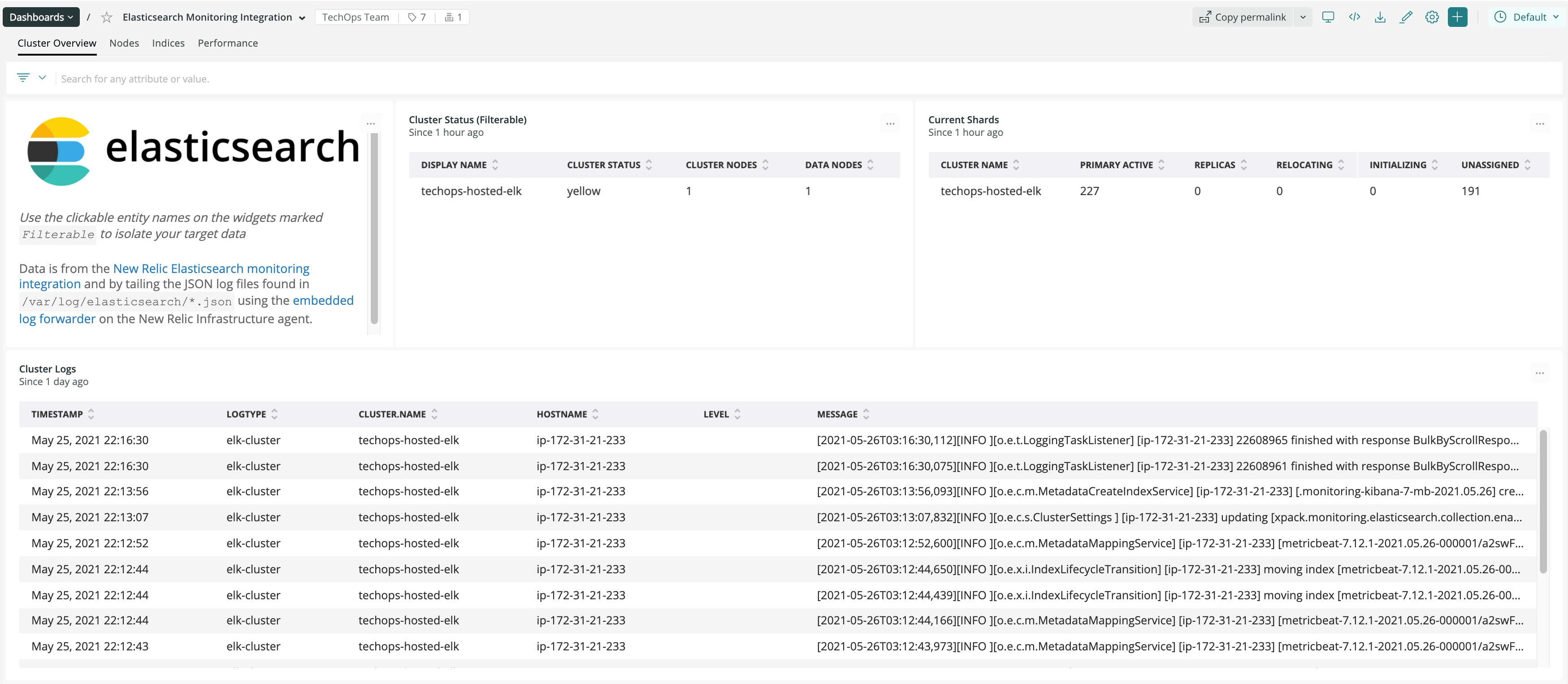Screen dimensions: 1568x684
Task: Expand the Dashboards dropdown
Action: 41,17
